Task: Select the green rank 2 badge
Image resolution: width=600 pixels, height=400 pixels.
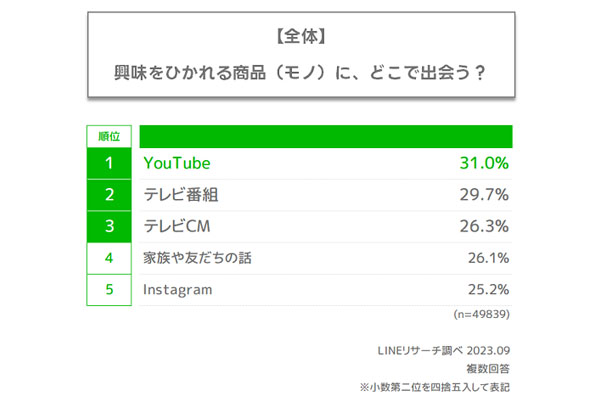Action: click(109, 194)
